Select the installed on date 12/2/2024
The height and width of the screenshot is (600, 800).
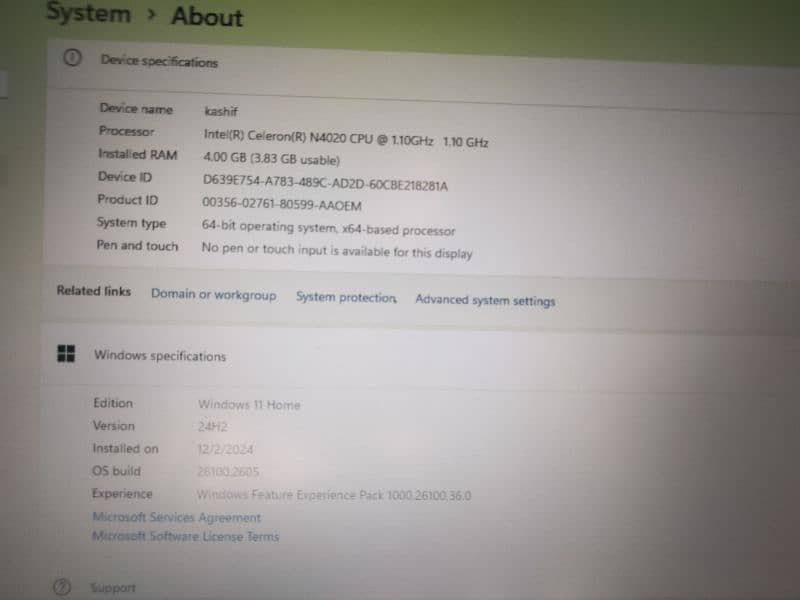pos(225,449)
